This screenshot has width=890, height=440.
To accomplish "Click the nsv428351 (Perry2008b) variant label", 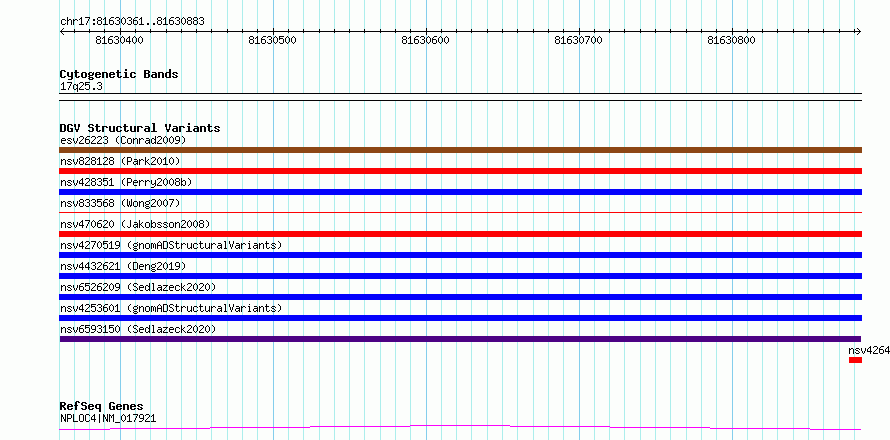I will [126, 182].
